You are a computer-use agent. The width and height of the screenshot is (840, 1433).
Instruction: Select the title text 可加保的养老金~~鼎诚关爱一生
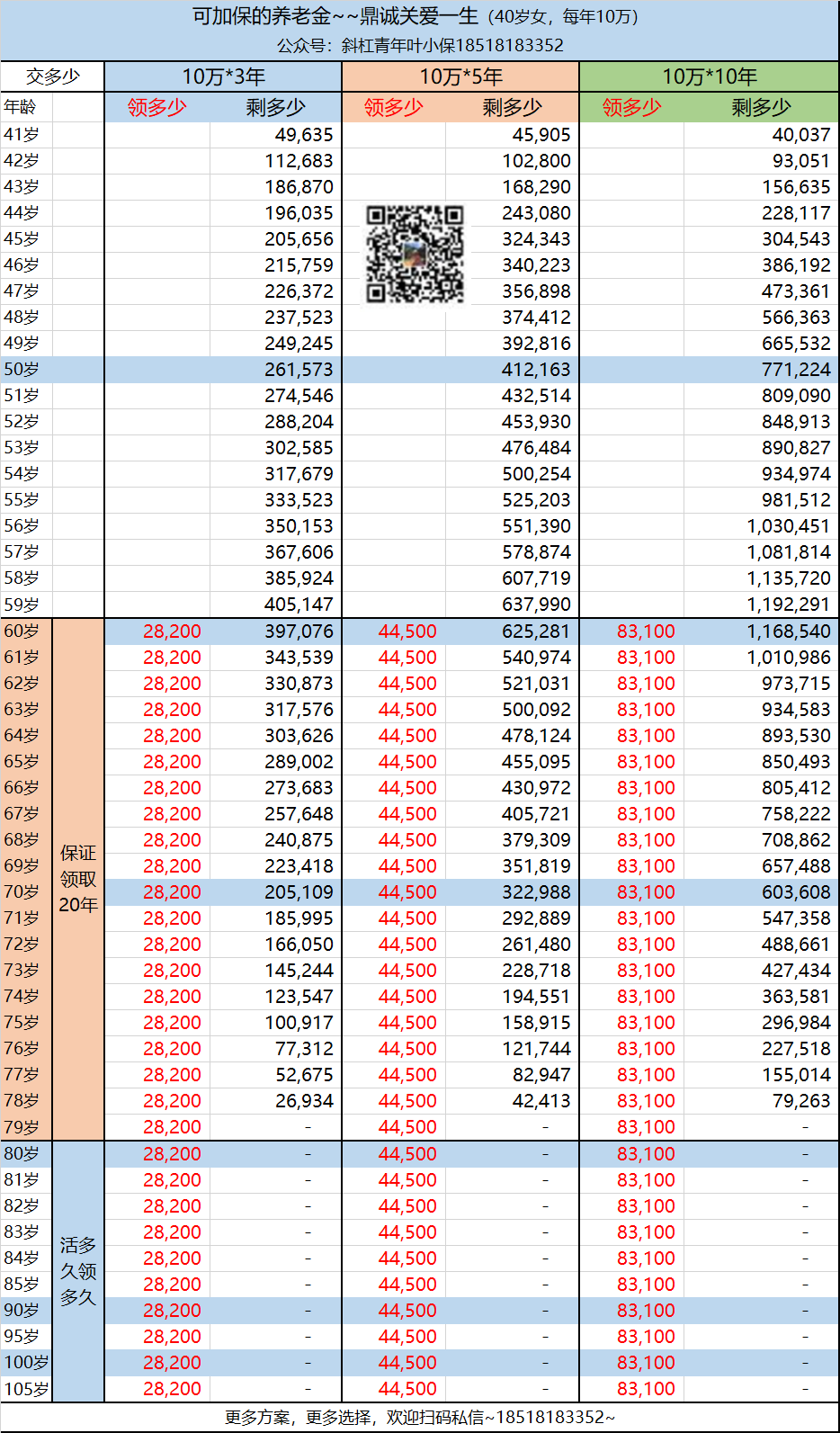(335, 16)
